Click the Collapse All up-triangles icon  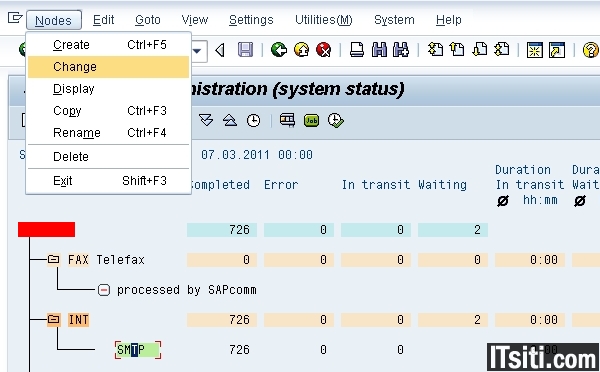(230, 121)
